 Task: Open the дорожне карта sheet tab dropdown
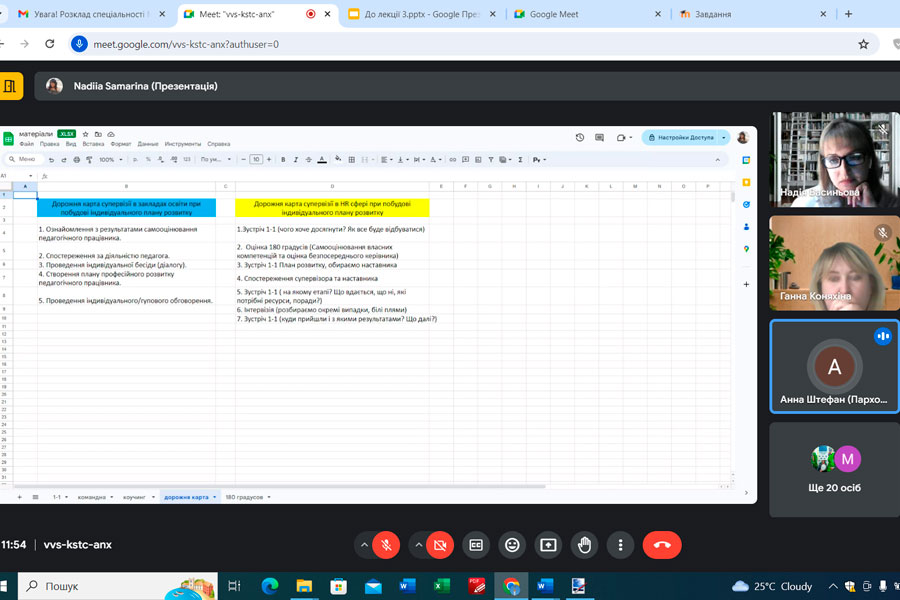click(214, 497)
